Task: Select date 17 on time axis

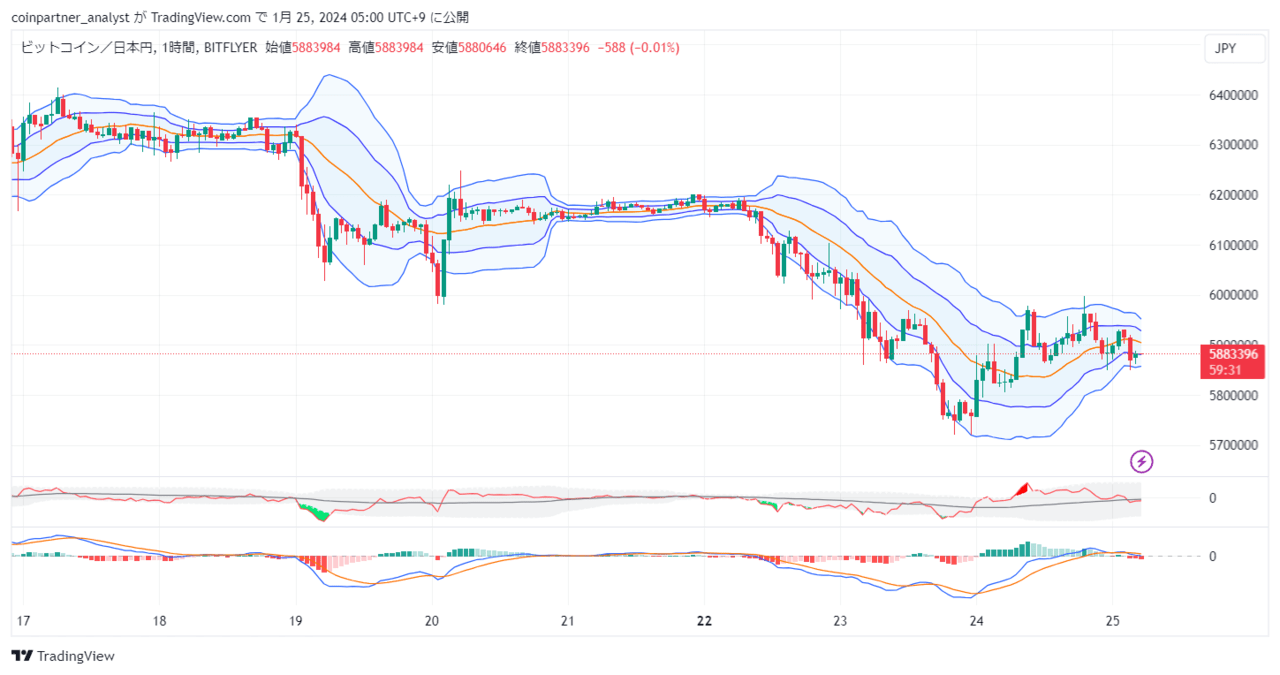Action: click(x=23, y=621)
